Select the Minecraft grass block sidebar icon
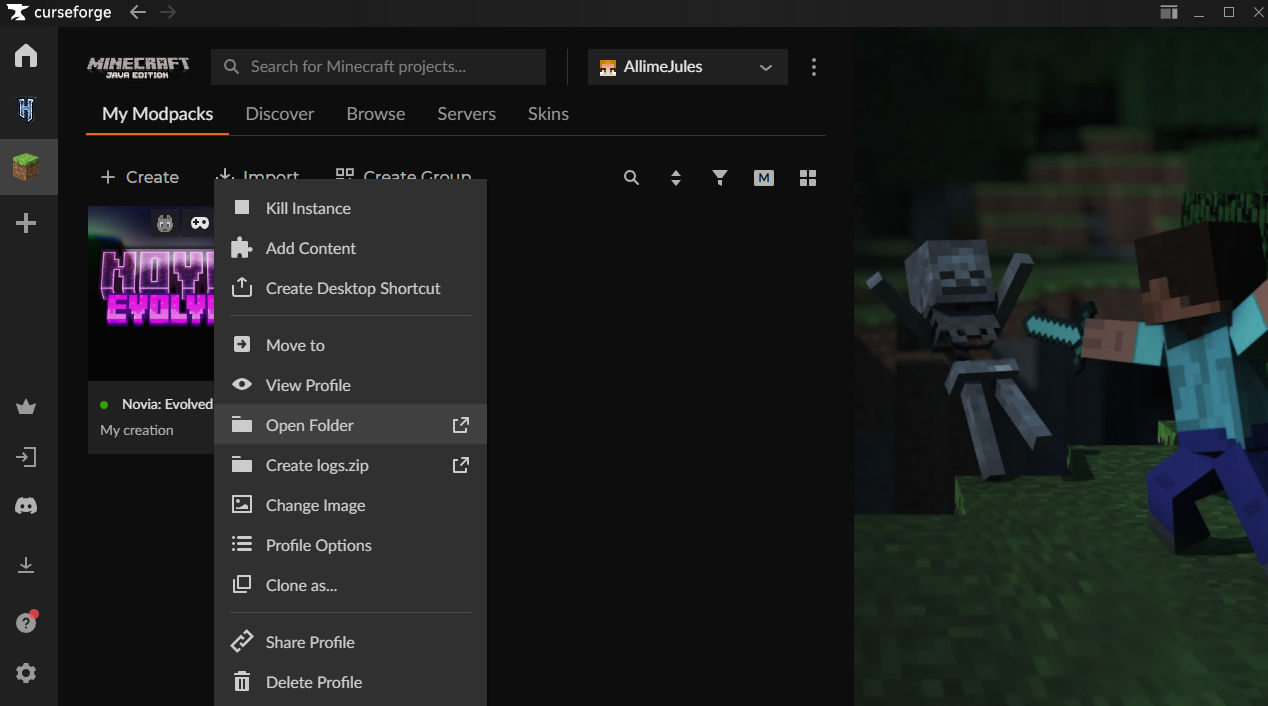The width and height of the screenshot is (1268, 706). 26,167
